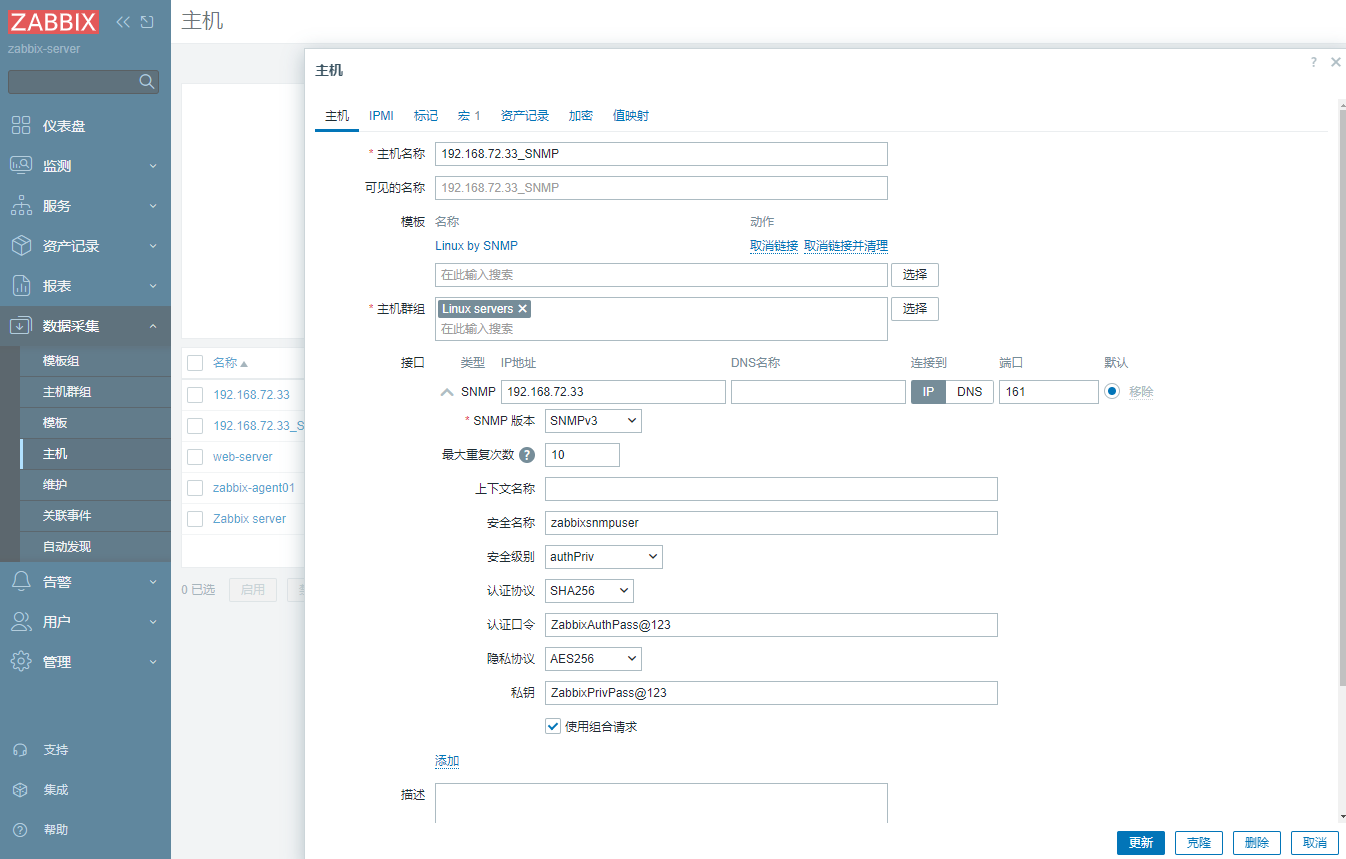Click the 用户 users icon in sidebar

coord(21,622)
